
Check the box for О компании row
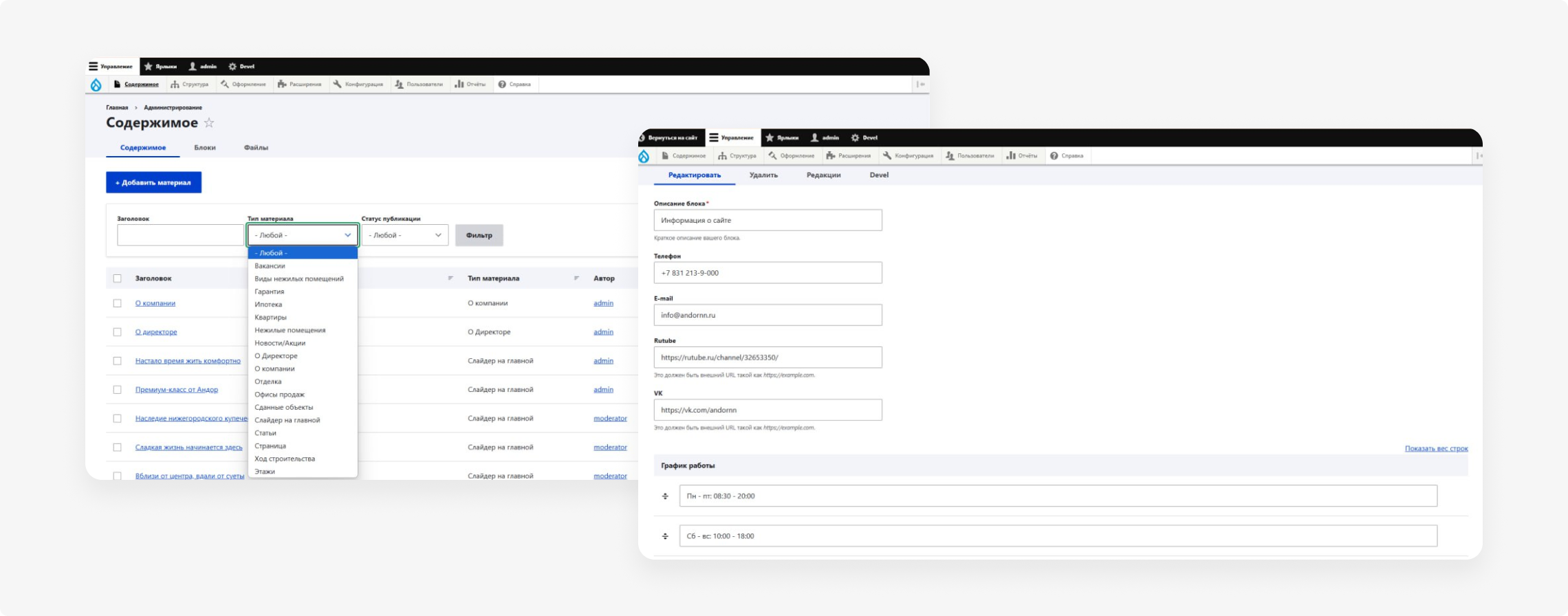117,303
